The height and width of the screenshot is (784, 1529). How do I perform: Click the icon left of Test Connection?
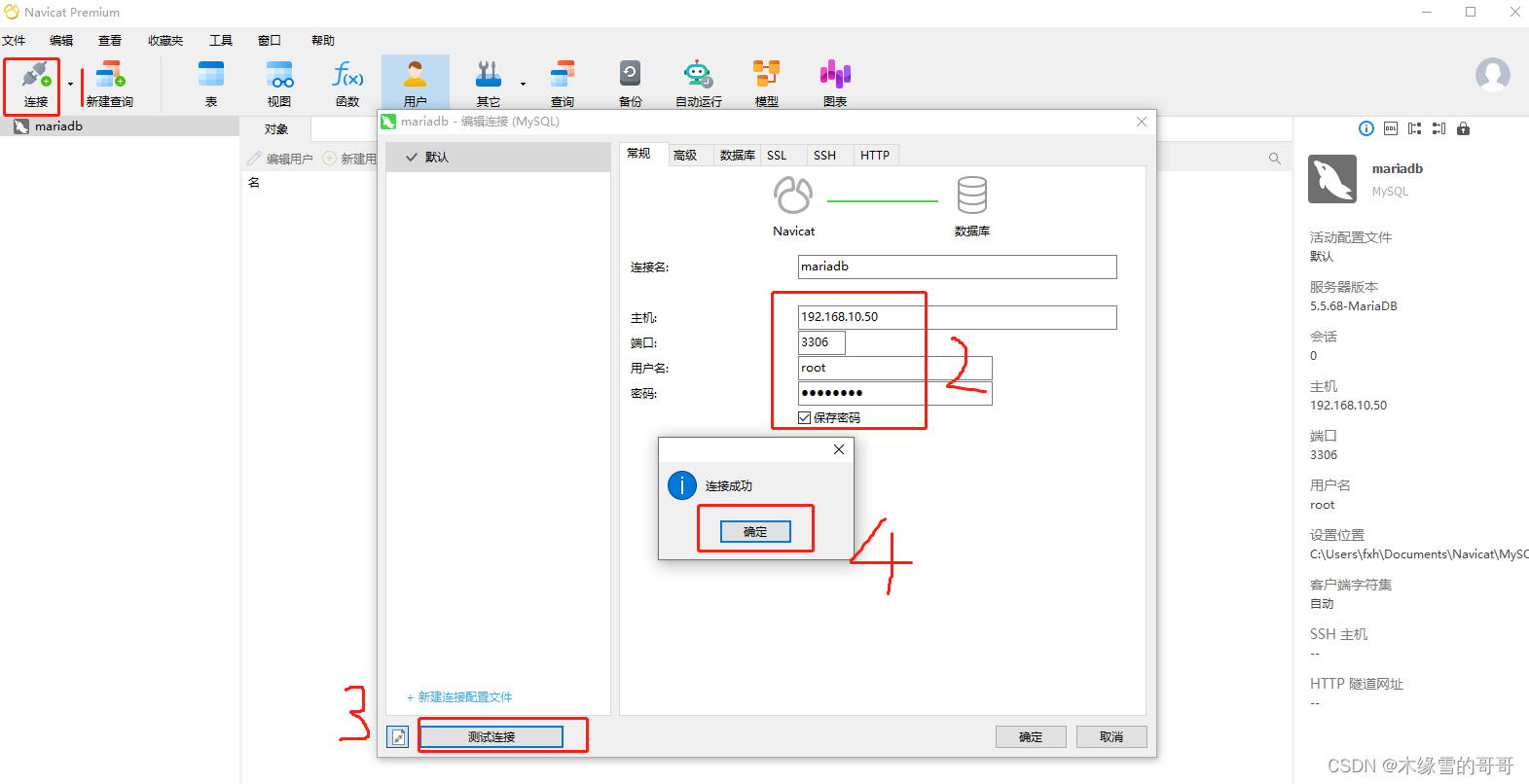click(398, 737)
